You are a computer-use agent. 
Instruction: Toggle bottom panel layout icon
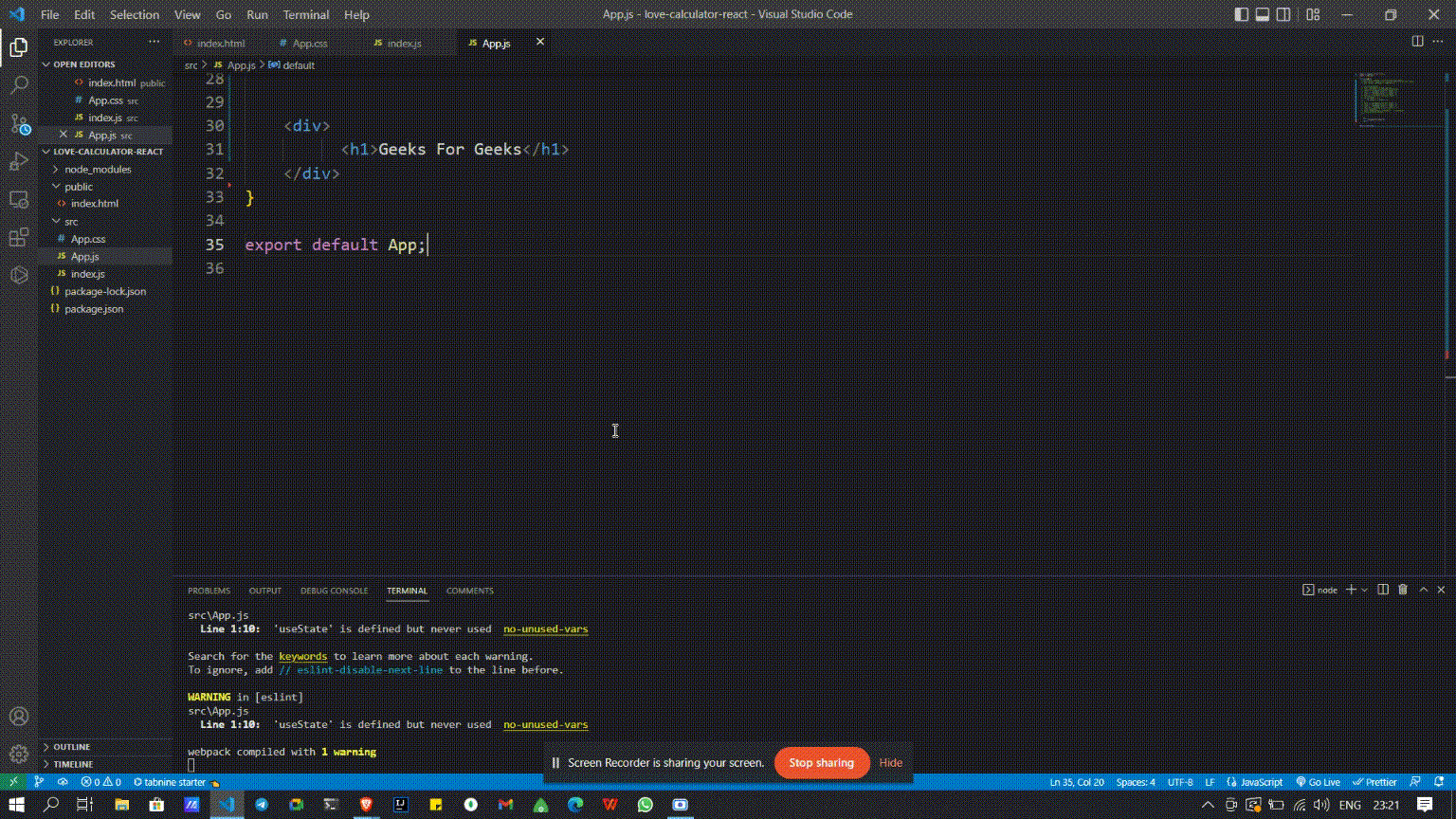point(1263,14)
